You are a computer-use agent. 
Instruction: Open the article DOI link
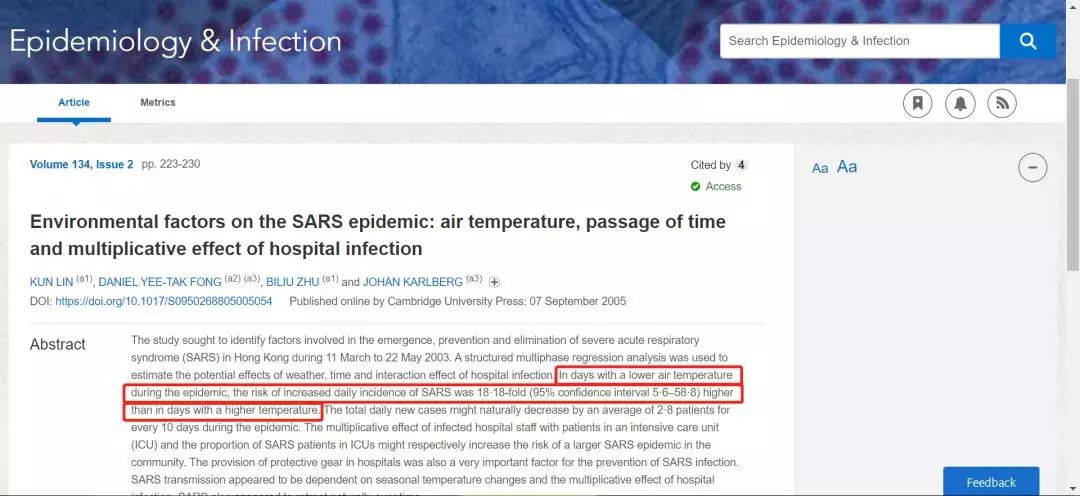163,301
